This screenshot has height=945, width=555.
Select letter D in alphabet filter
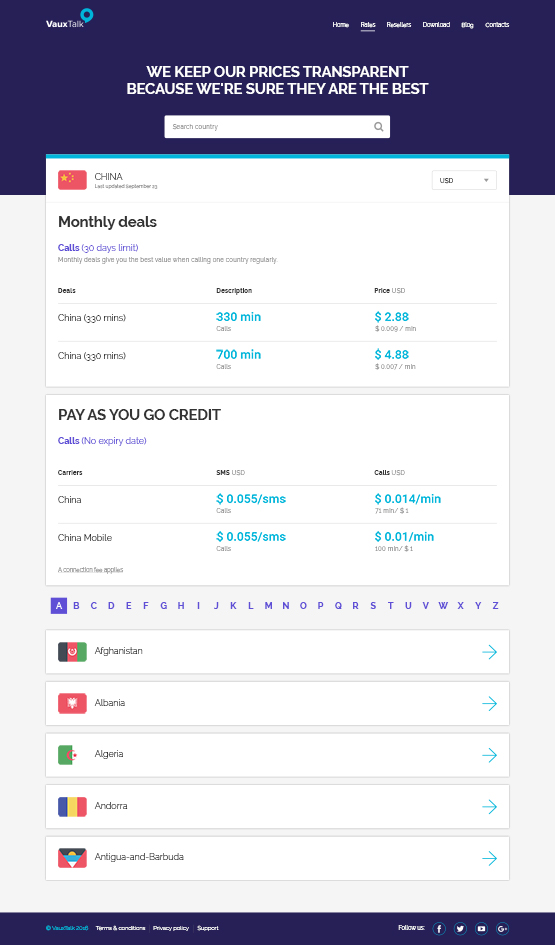pos(111,606)
